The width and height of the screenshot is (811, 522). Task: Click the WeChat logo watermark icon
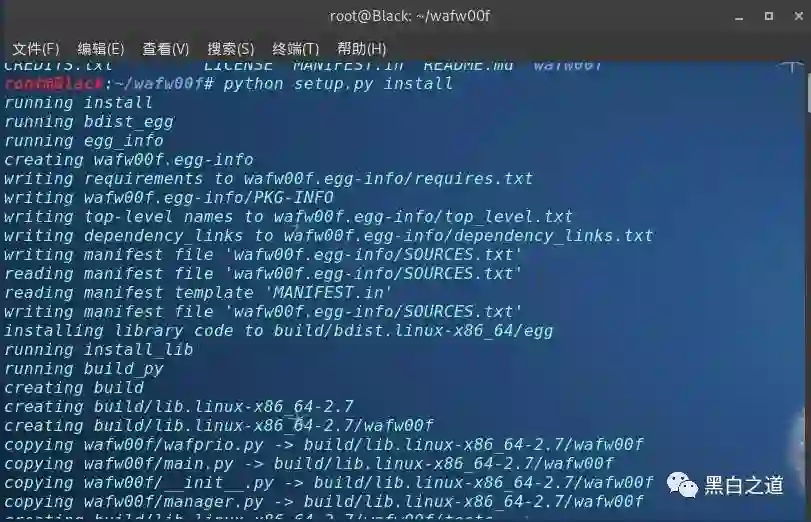(682, 485)
